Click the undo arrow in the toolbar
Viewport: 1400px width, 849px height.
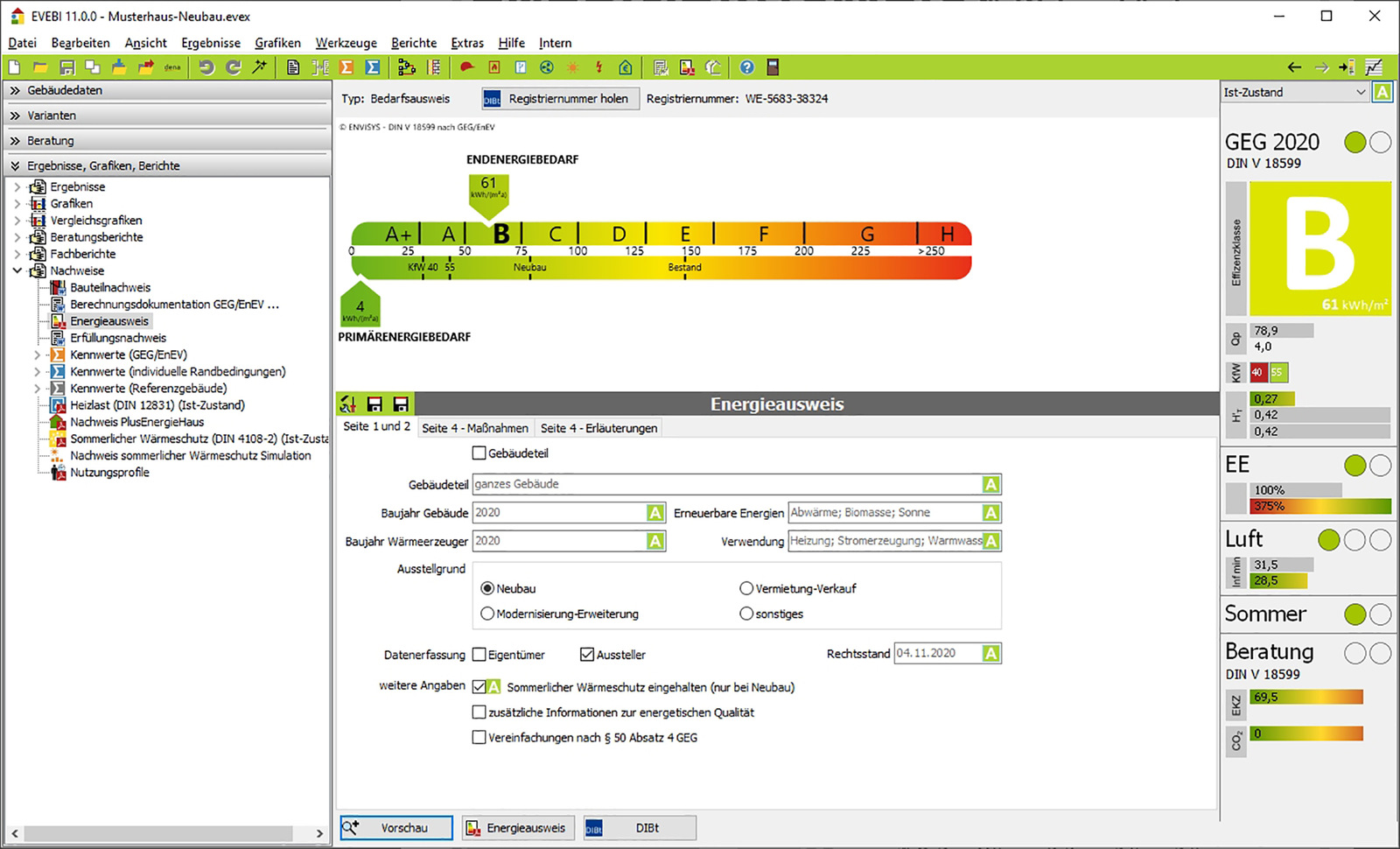click(x=206, y=67)
